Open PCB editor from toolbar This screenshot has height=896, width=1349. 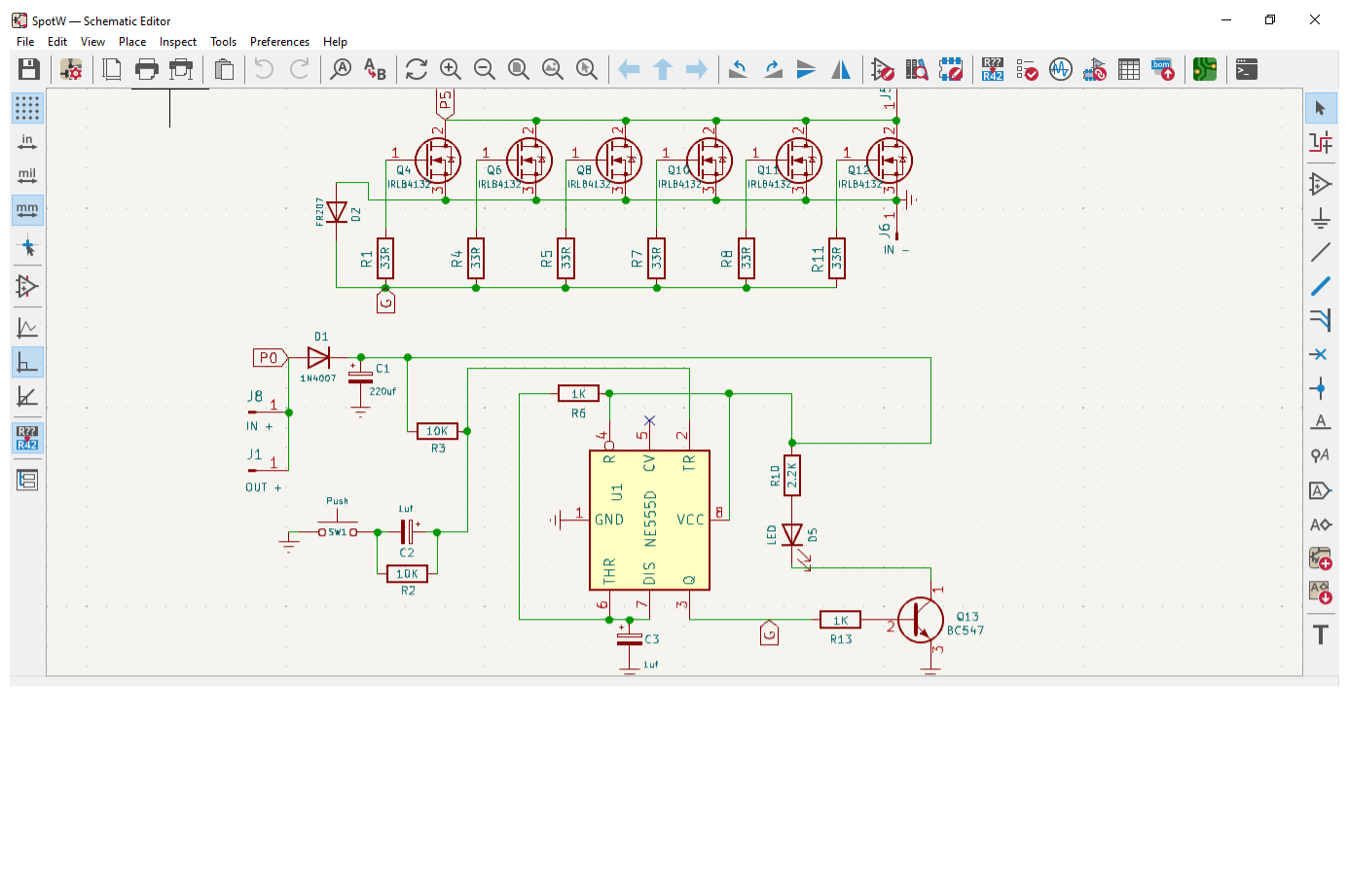pyautogui.click(x=1205, y=69)
